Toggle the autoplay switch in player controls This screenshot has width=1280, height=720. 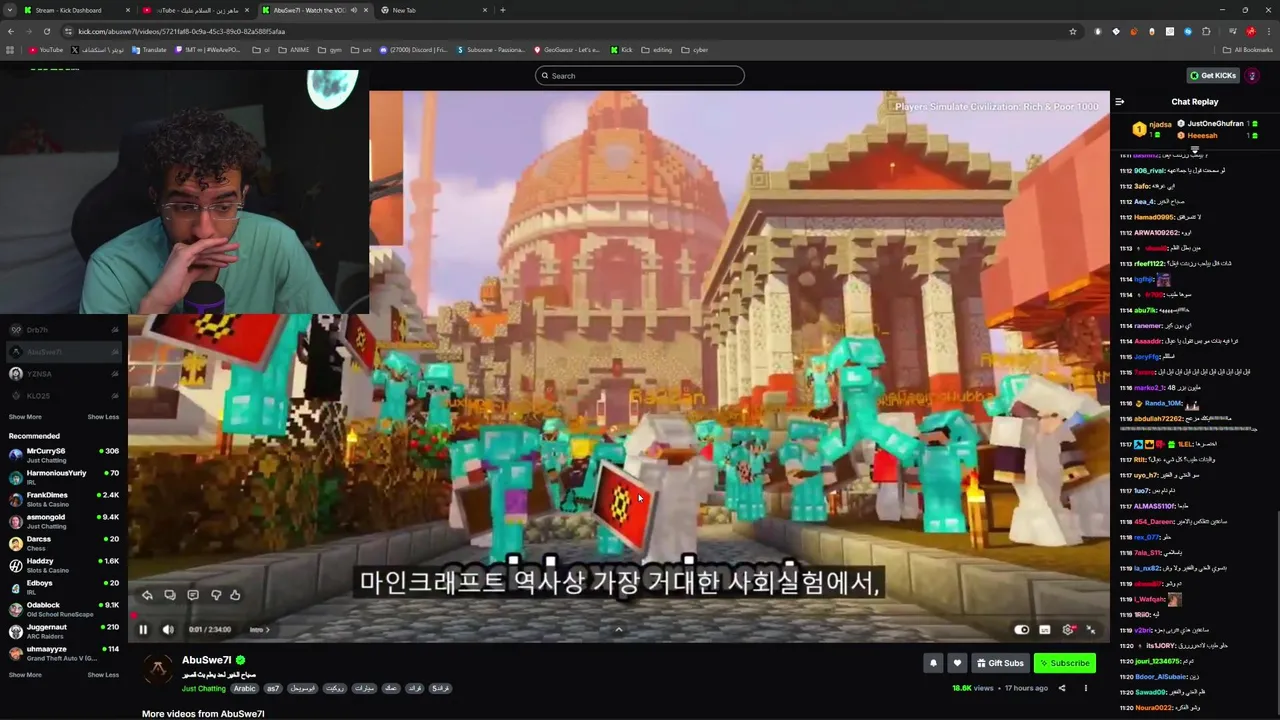tap(1021, 630)
